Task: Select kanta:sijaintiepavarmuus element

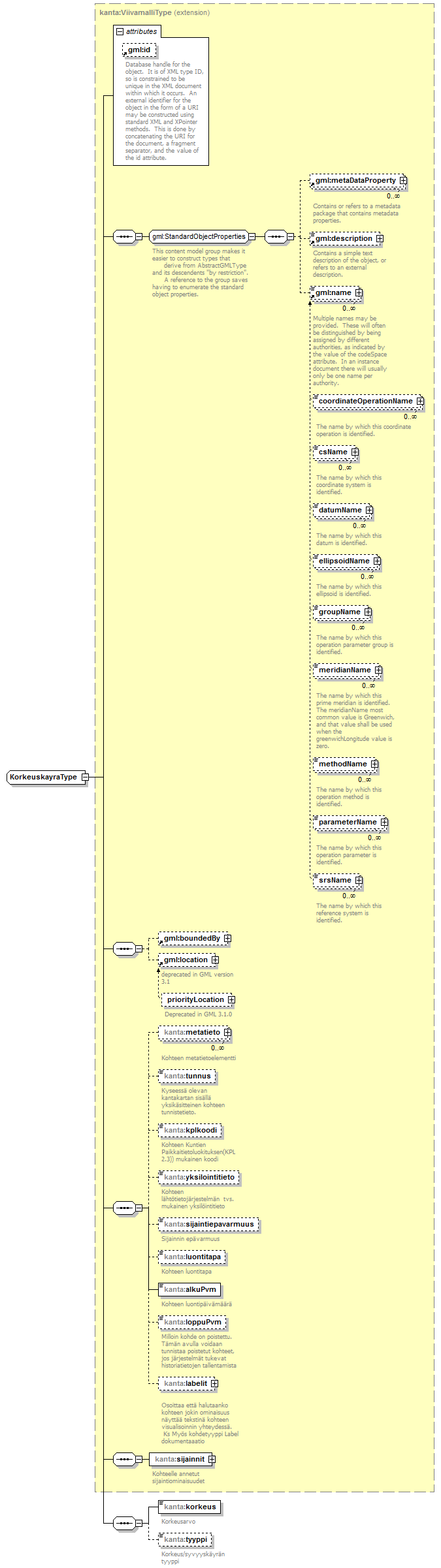Action: coord(209,1224)
